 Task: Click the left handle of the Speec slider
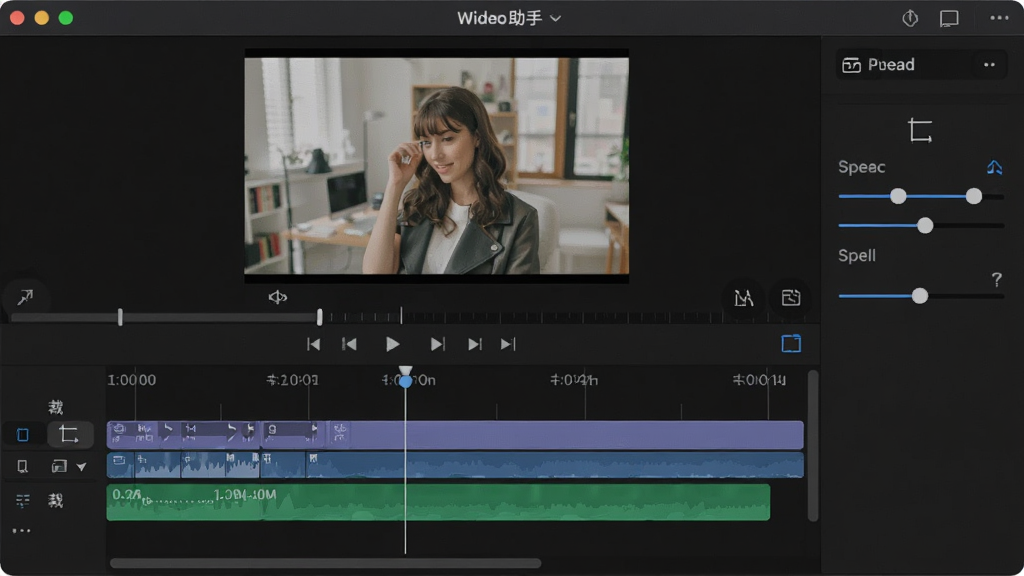[898, 196]
